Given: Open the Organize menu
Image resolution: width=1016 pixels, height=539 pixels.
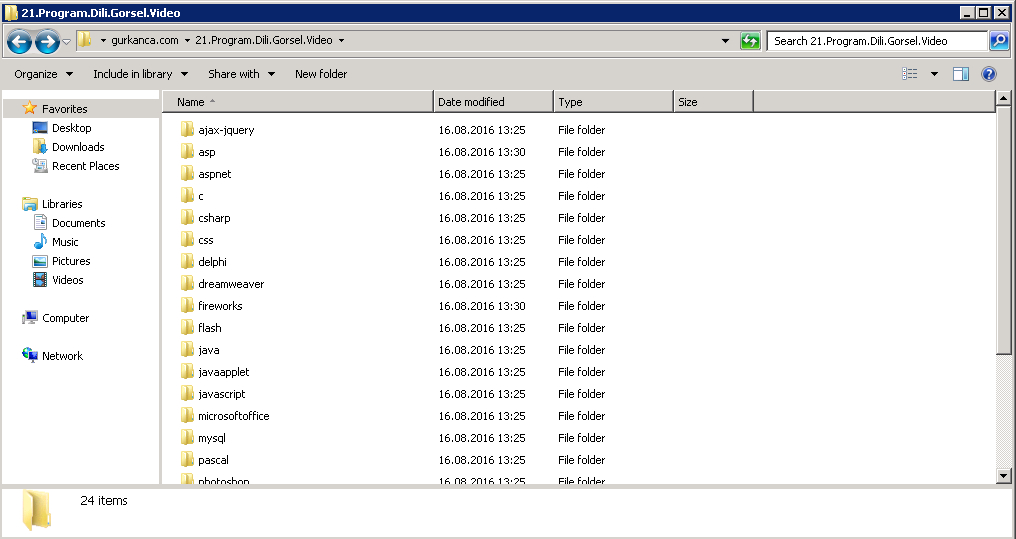Looking at the screenshot, I should (x=43, y=74).
